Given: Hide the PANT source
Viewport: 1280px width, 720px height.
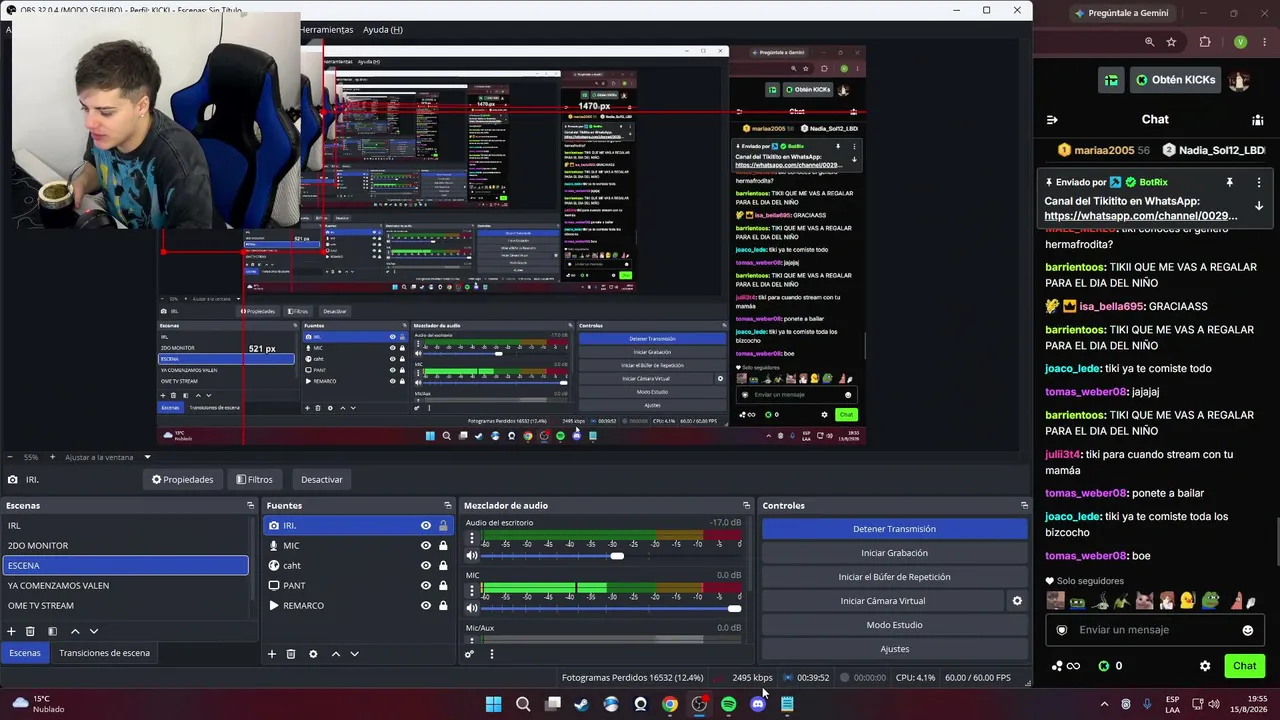Looking at the screenshot, I should coord(426,586).
